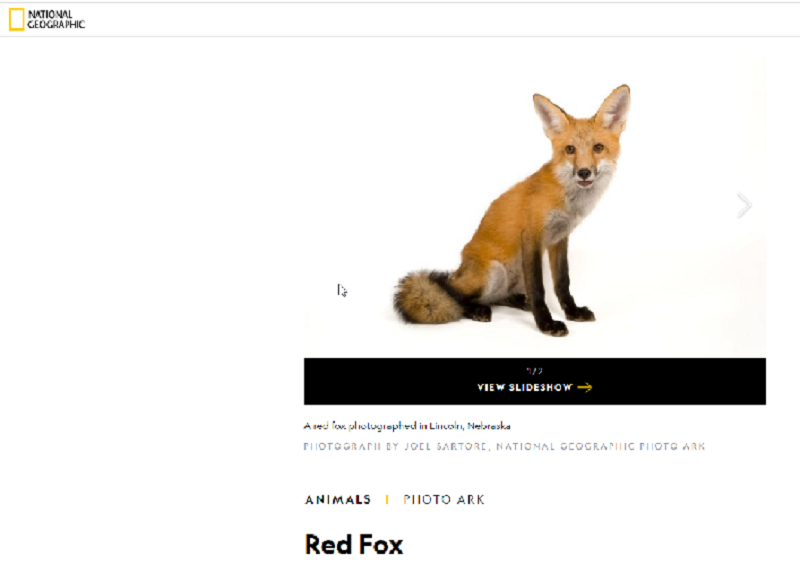Click the yellow arrow beside View Slideshow
This screenshot has width=800, height=565.
click(x=585, y=387)
